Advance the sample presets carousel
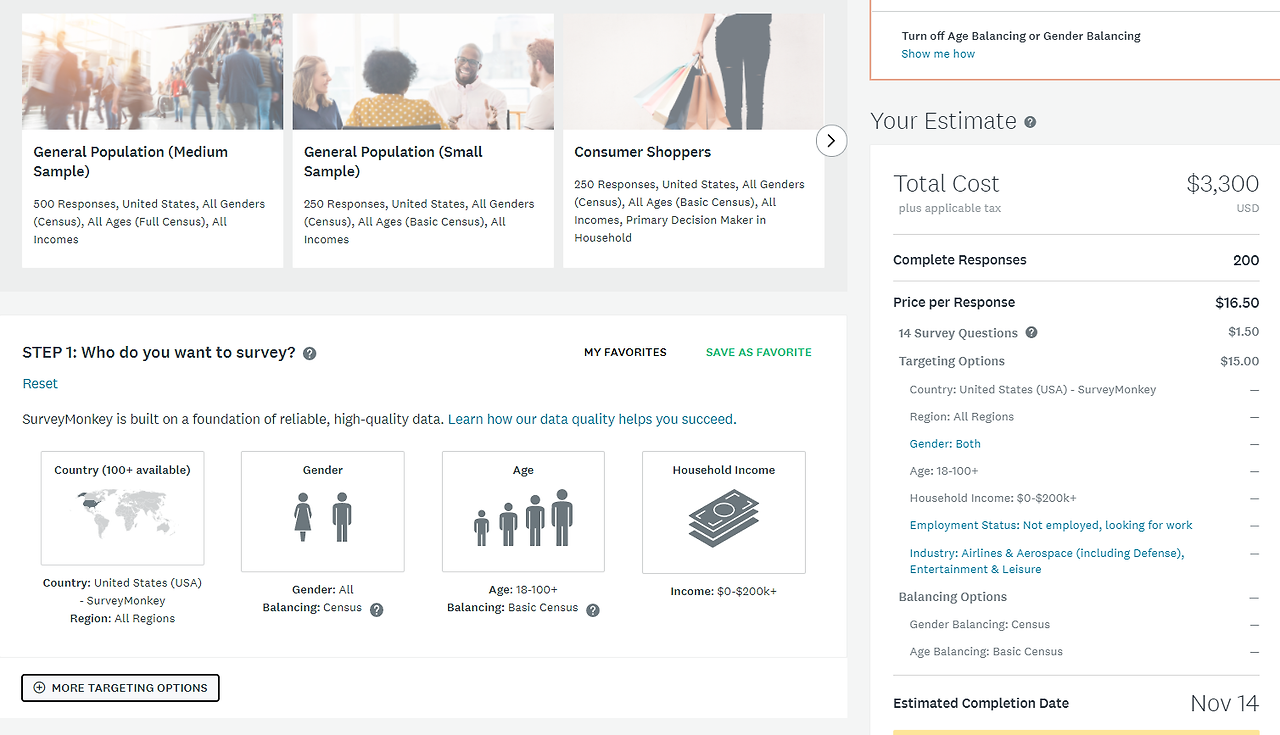Image resolution: width=1280 pixels, height=735 pixels. 831,141
